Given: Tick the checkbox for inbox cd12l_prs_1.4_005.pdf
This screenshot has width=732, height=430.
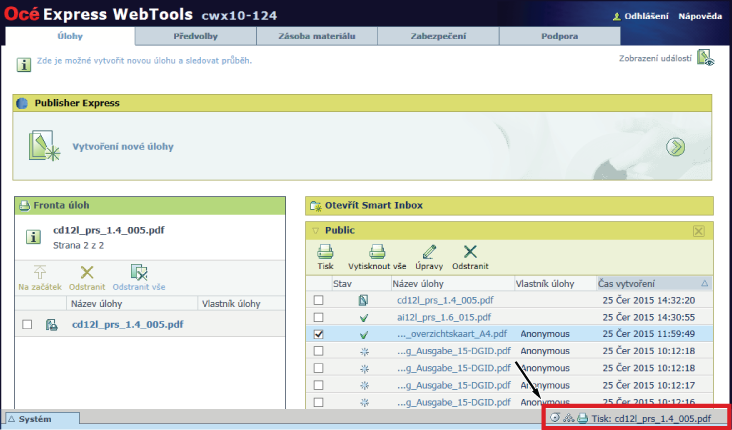Looking at the screenshot, I should pos(318,300).
